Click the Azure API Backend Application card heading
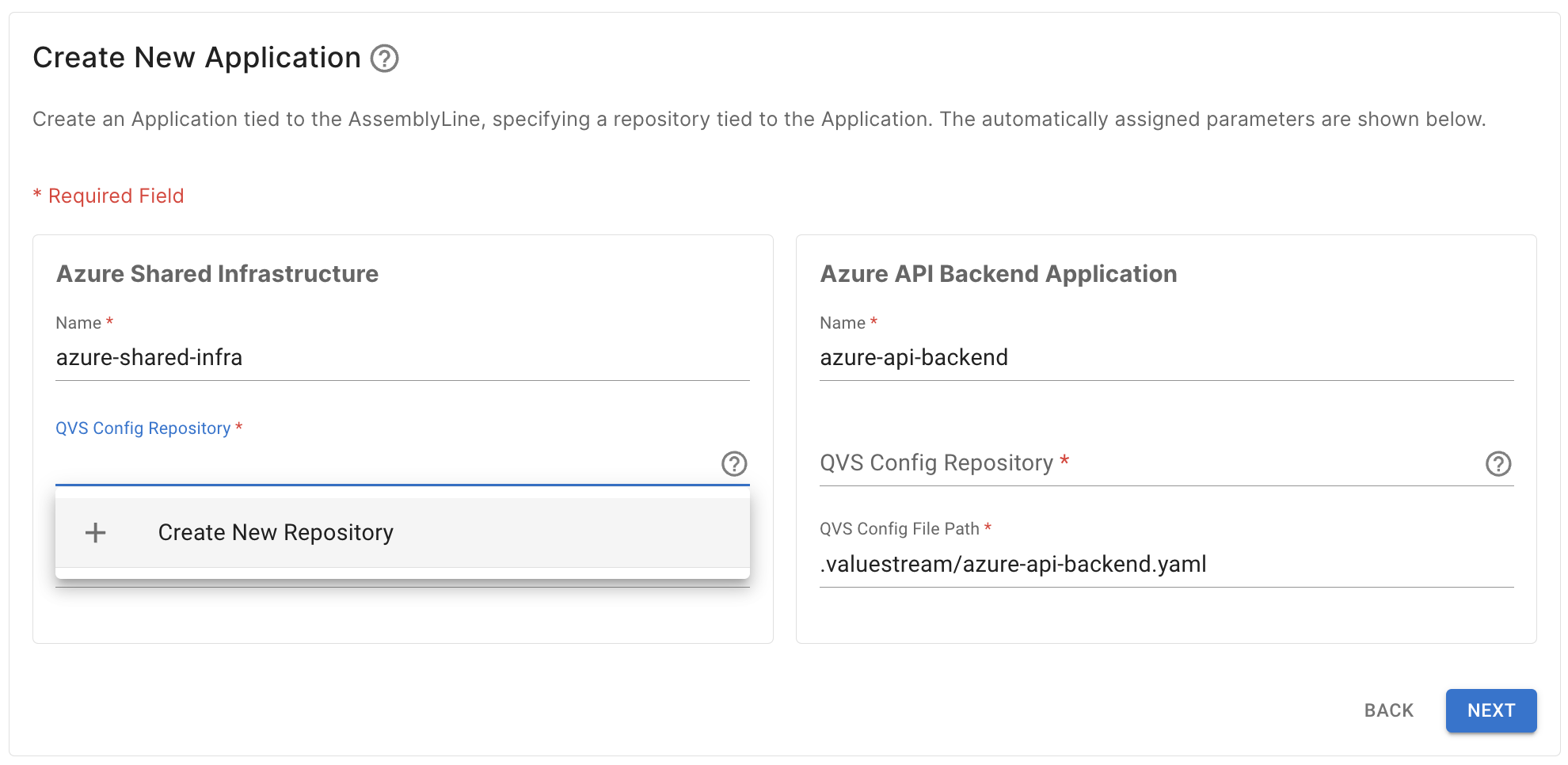 (x=998, y=274)
